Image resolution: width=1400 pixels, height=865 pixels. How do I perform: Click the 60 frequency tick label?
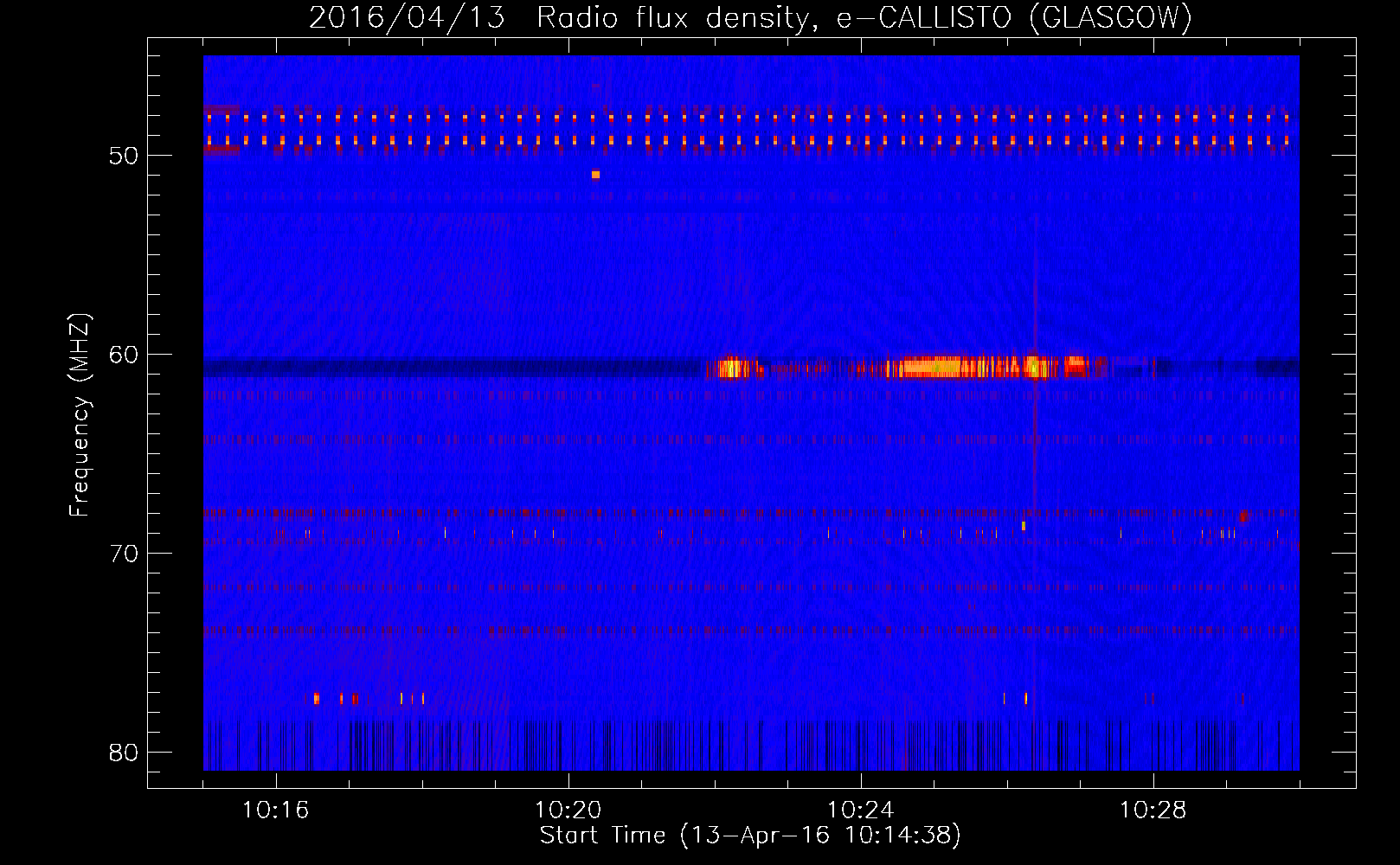pos(125,355)
